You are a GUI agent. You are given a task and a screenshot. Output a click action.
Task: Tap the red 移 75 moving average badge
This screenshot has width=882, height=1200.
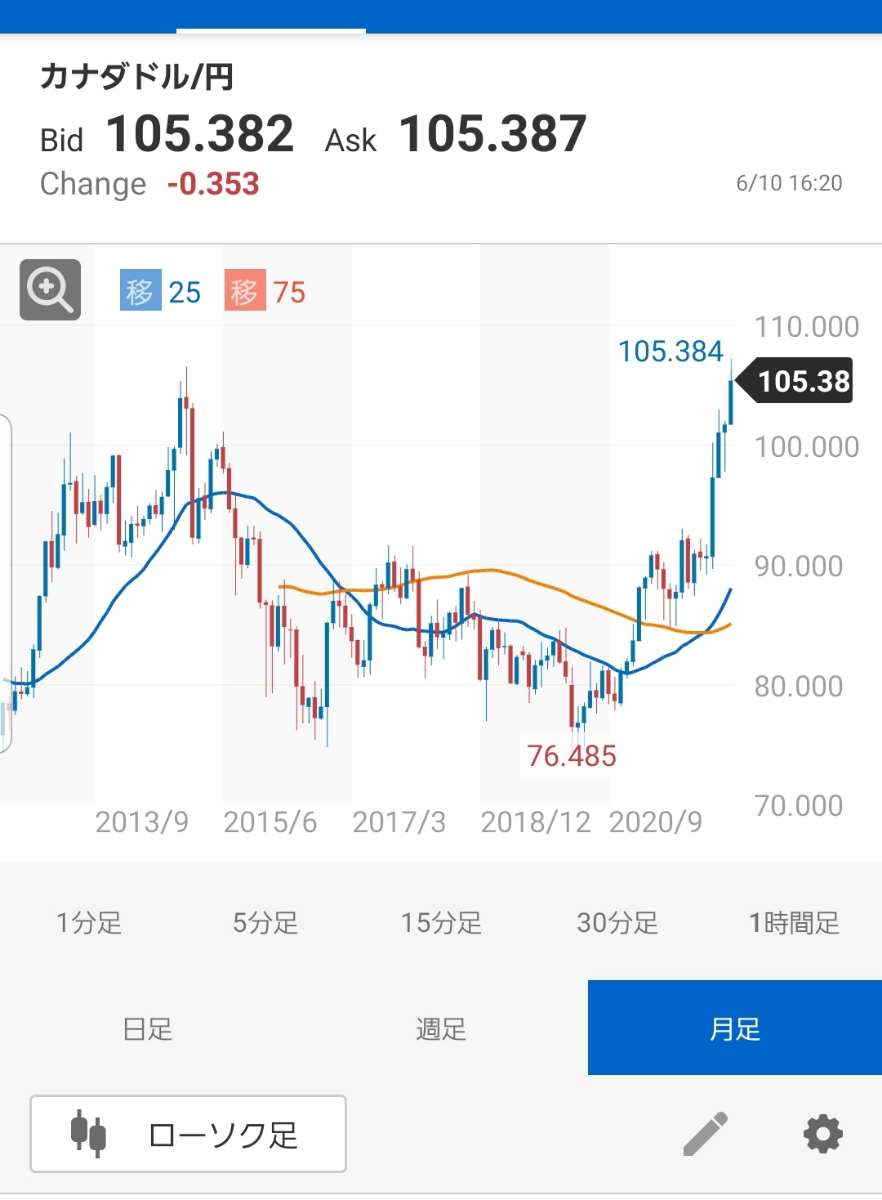point(266,292)
